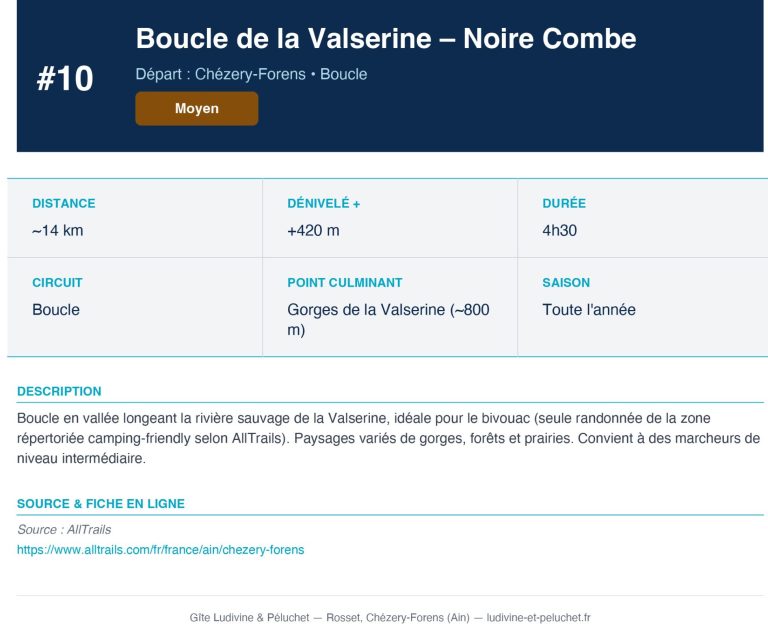Click the Moyen difficulty badge
This screenshot has height=629, width=768.
[197, 108]
